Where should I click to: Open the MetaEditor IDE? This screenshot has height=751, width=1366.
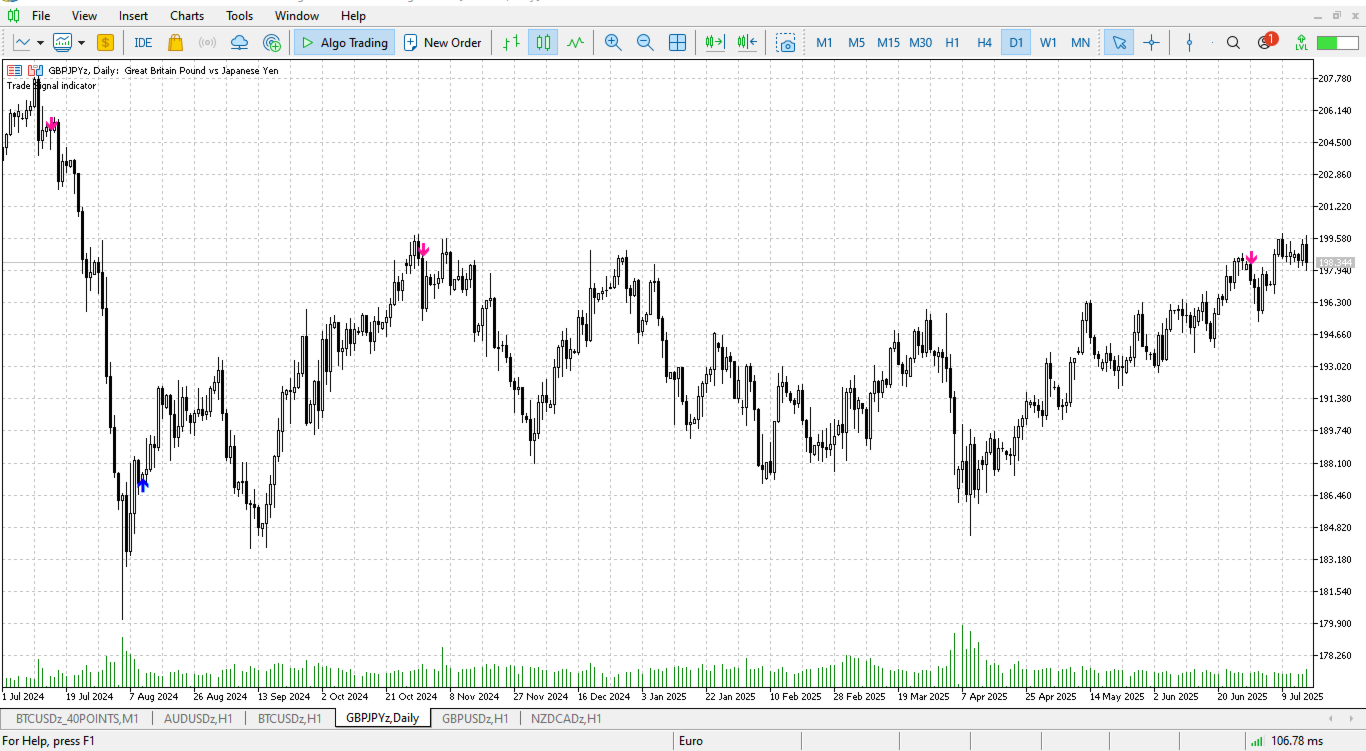(x=143, y=43)
